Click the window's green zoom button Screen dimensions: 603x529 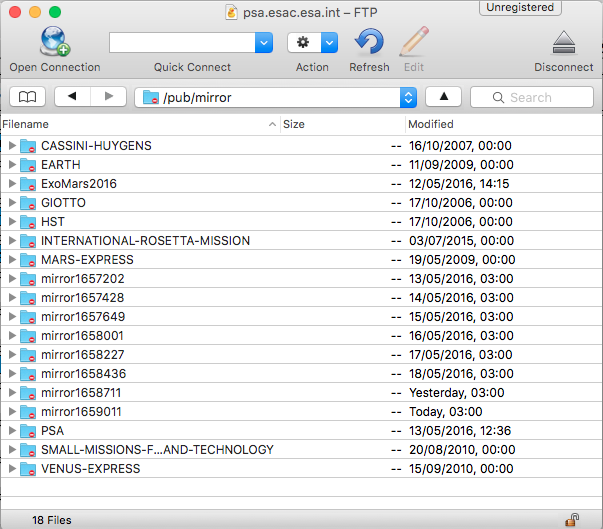click(55, 12)
